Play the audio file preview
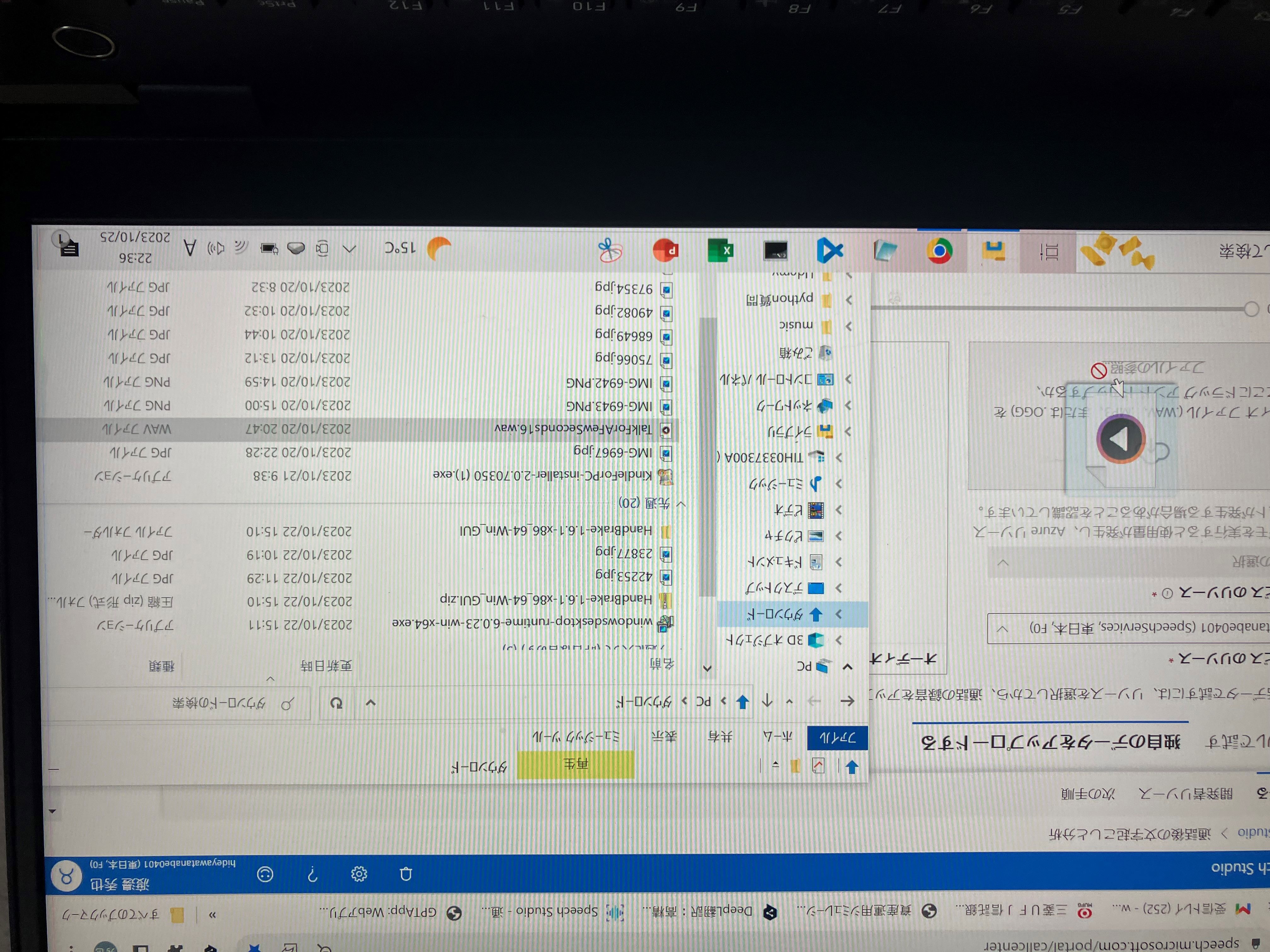 (1120, 439)
